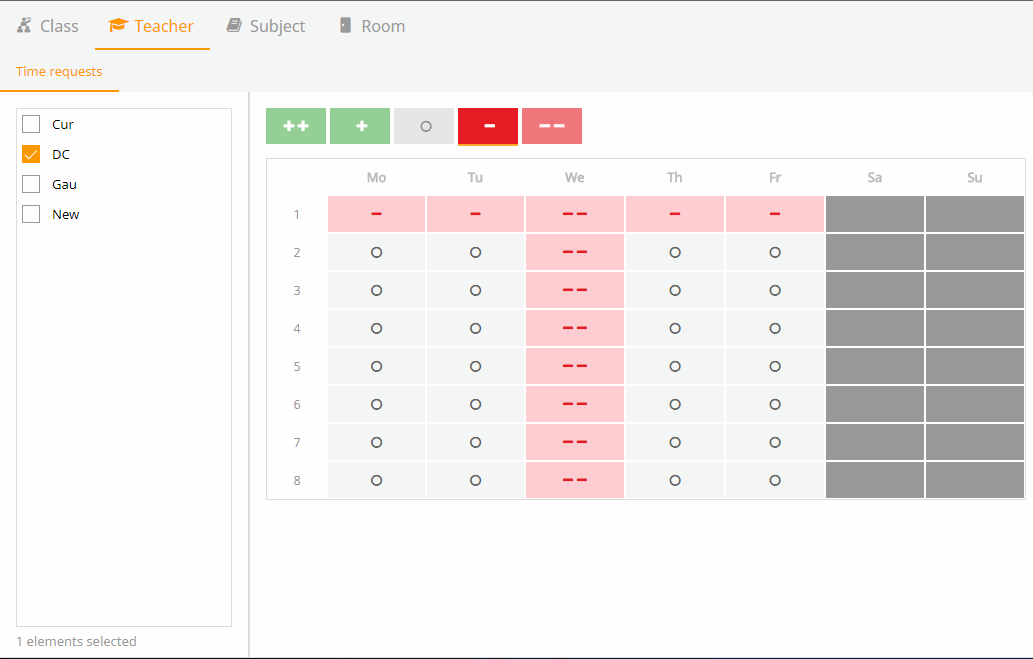Click Monday period 1 cell
This screenshot has height=659, width=1033.
click(376, 214)
